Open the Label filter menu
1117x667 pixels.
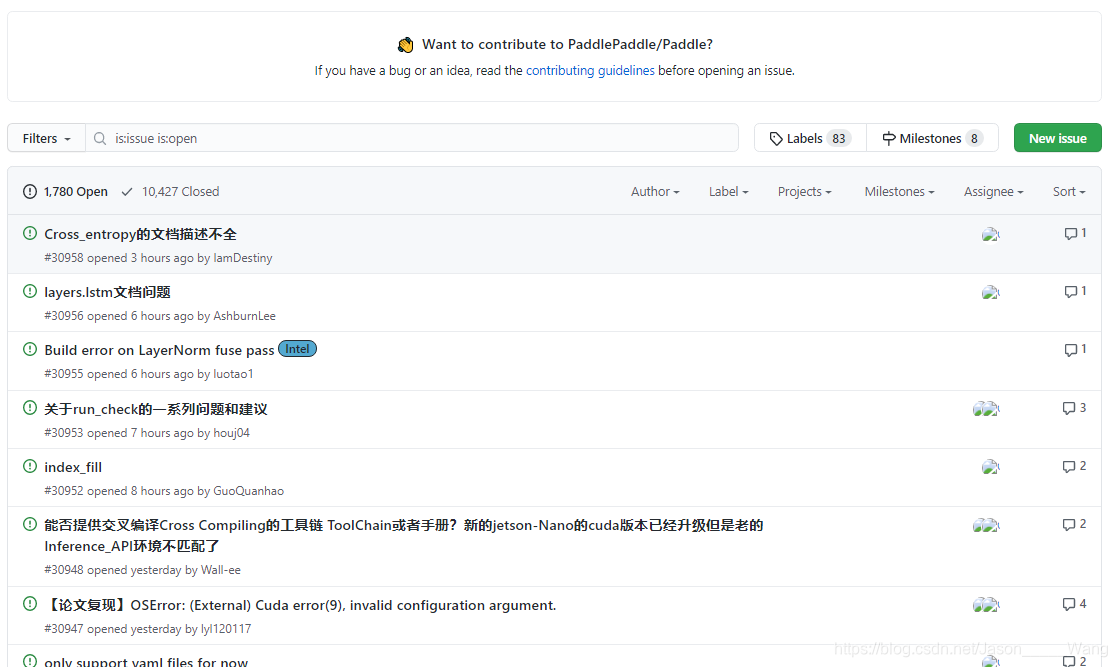(728, 192)
